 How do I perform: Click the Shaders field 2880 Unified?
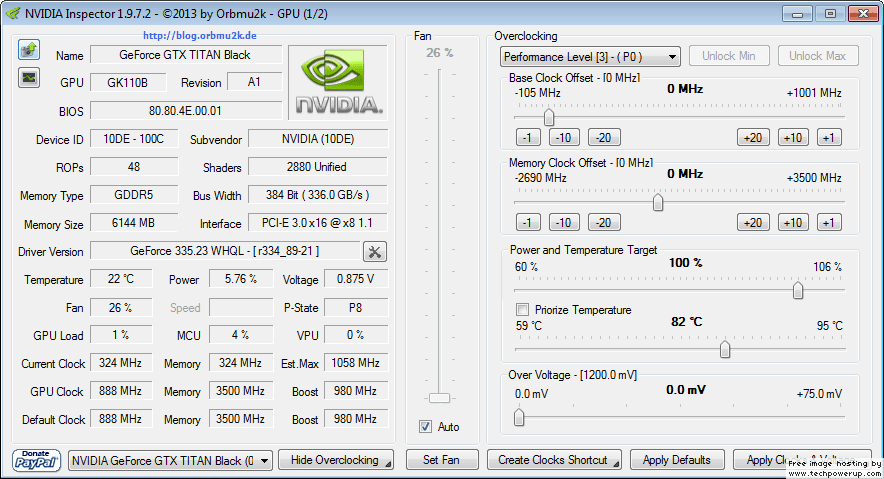[317, 167]
